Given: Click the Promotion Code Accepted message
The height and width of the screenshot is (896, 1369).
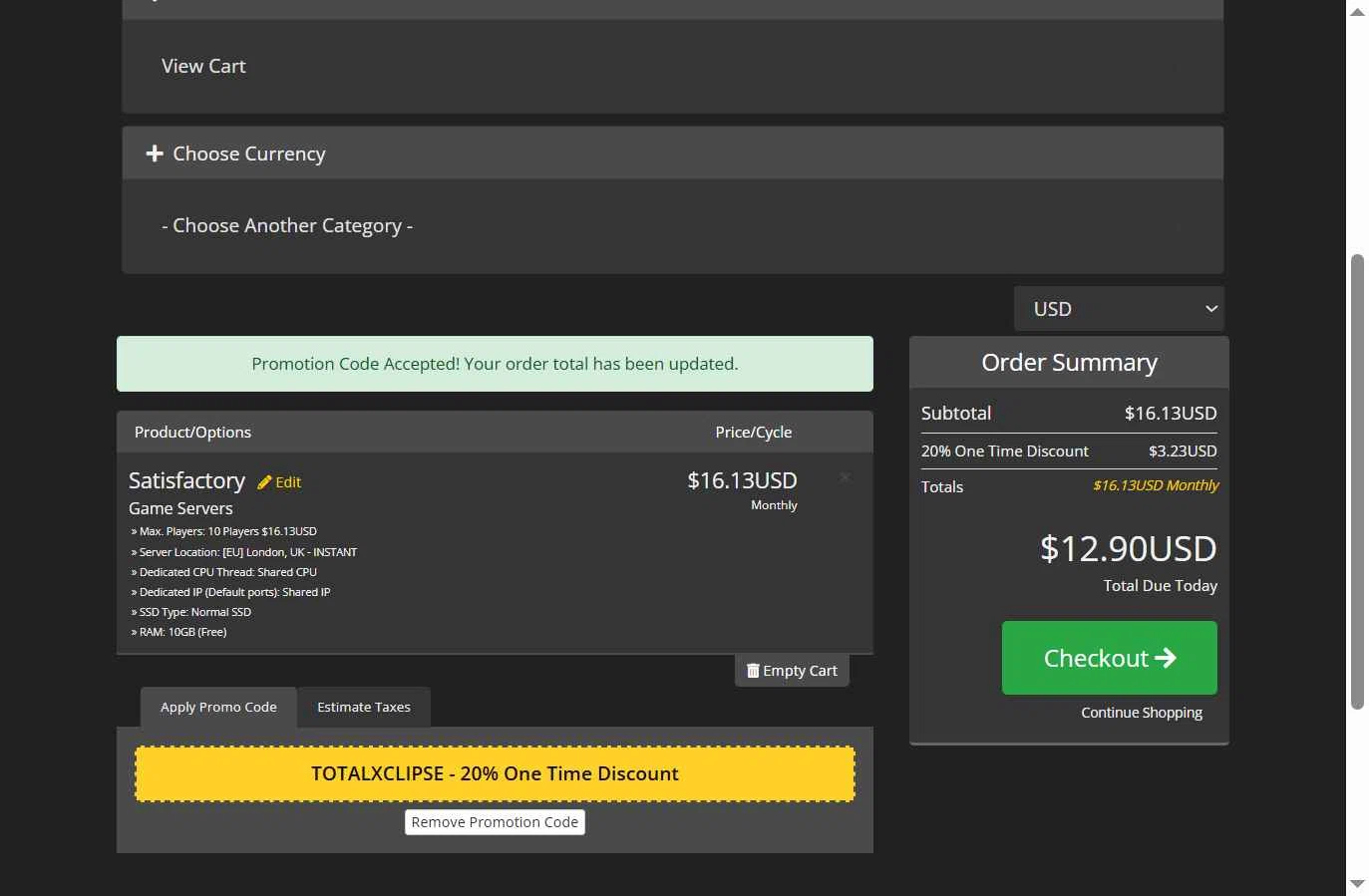Looking at the screenshot, I should pyautogui.click(x=495, y=364).
